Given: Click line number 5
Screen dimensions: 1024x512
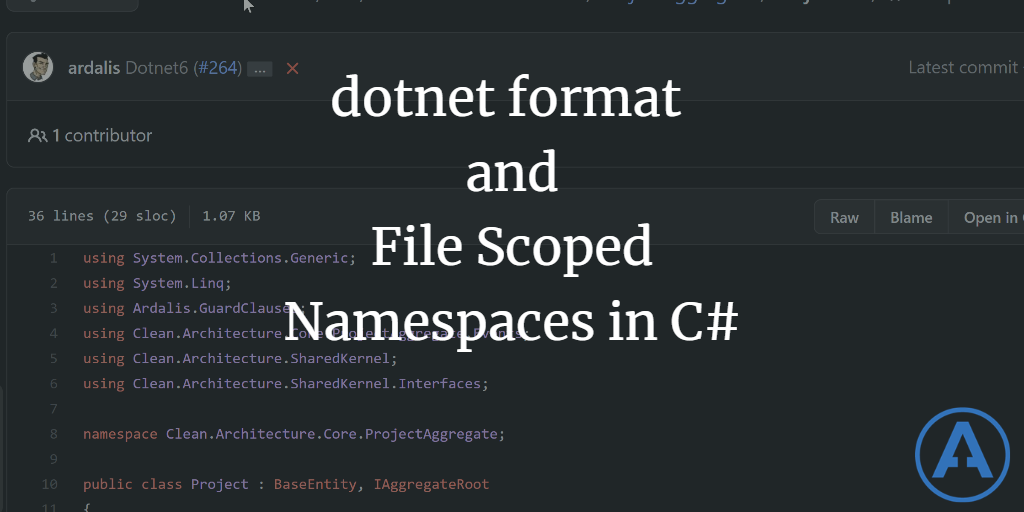Looking at the screenshot, I should (54, 359).
